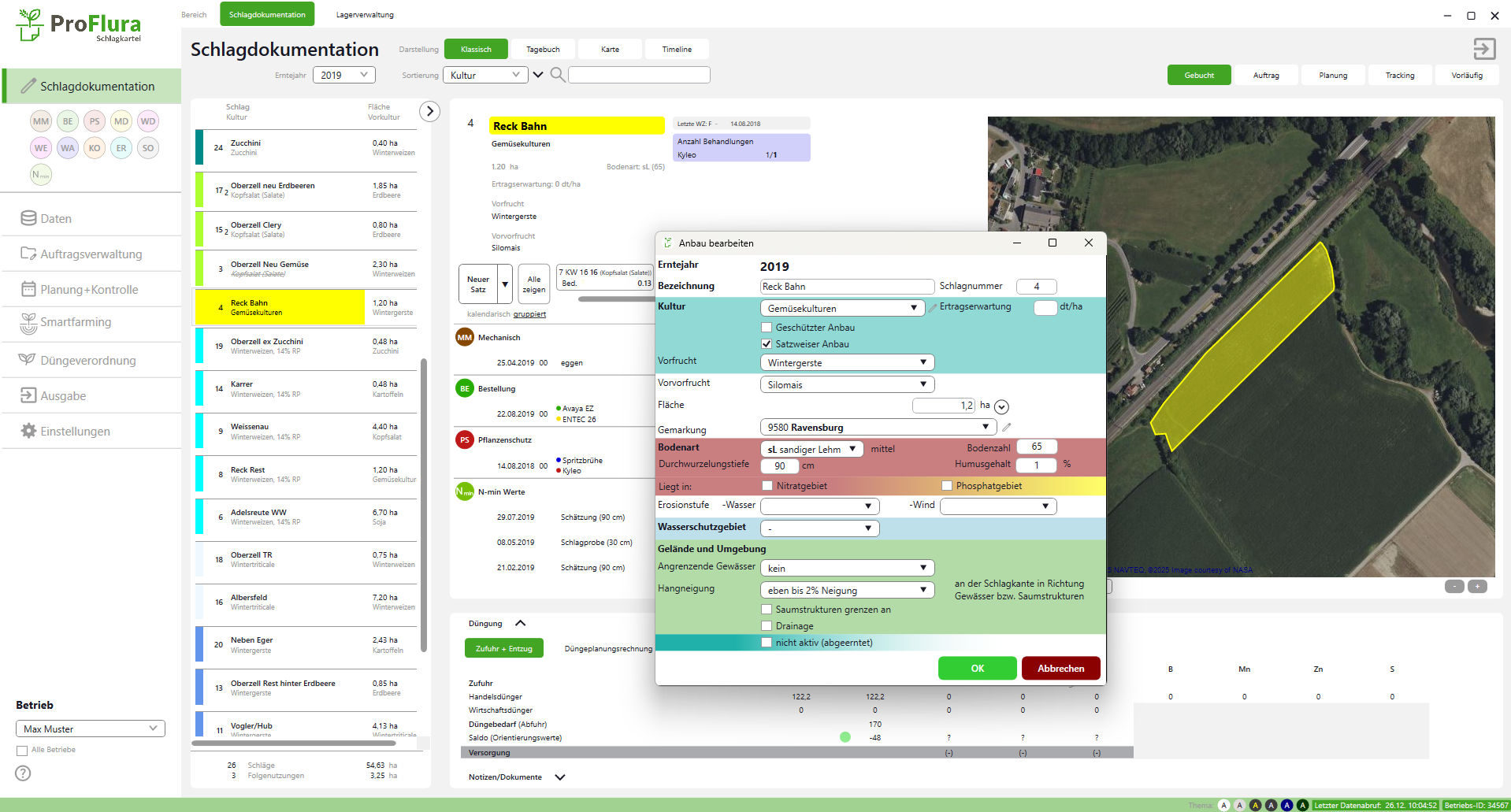This screenshot has height=812, width=1511.
Task: Click the Bezeichnung field containing Reck Bahn
Action: [x=847, y=287]
